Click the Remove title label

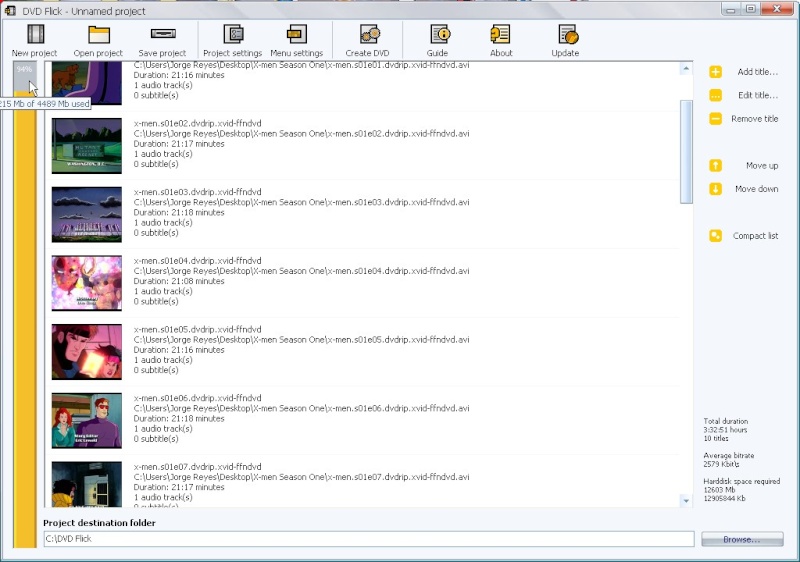(755, 119)
